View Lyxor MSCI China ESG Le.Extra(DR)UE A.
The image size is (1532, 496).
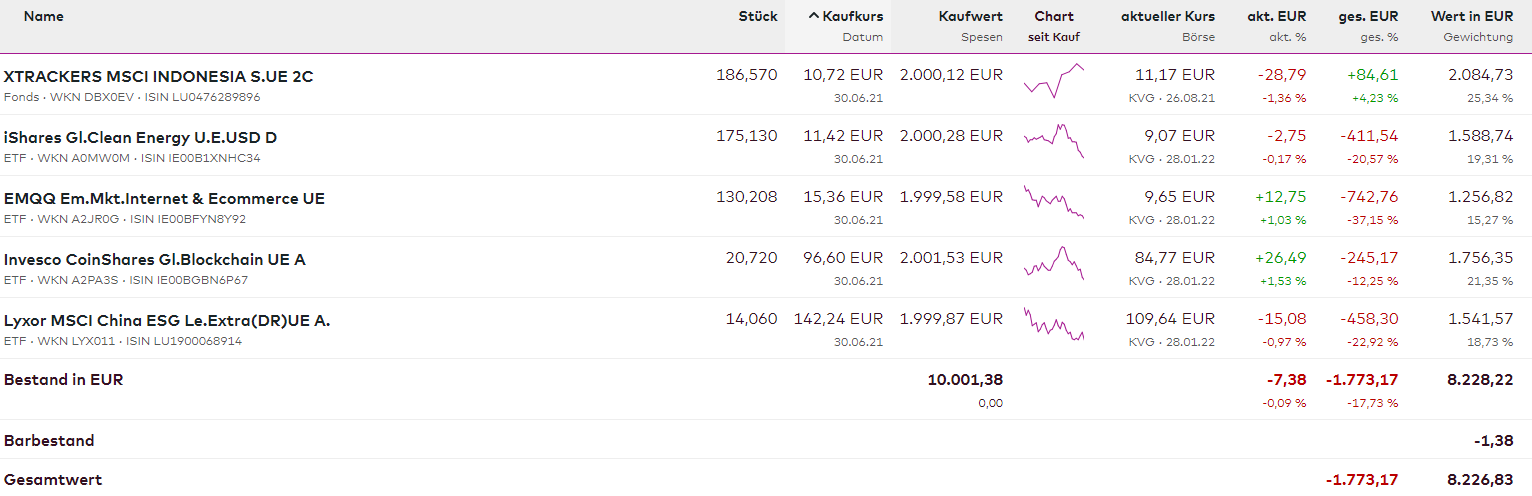(167, 320)
